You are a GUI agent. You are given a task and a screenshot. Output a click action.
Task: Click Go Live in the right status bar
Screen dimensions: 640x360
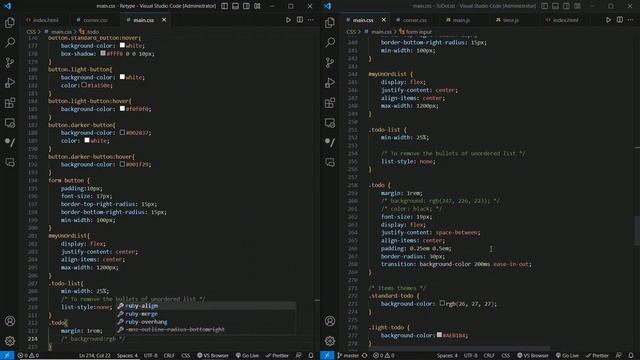coord(567,356)
